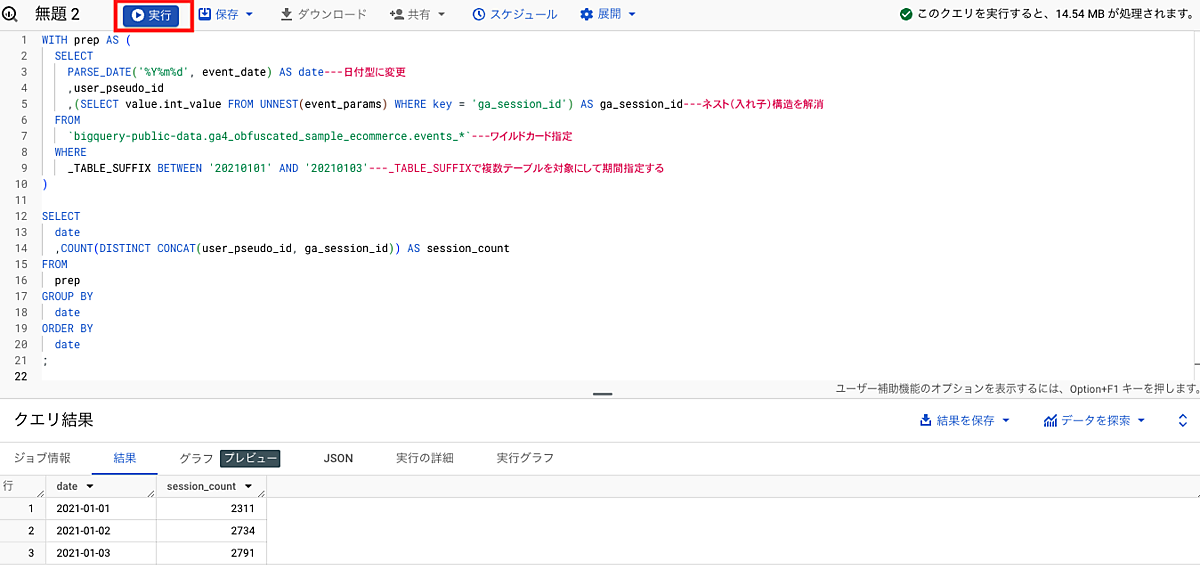Open the 実行の詳細 tab
Image resolution: width=1200 pixels, height=570 pixels.
(424, 458)
